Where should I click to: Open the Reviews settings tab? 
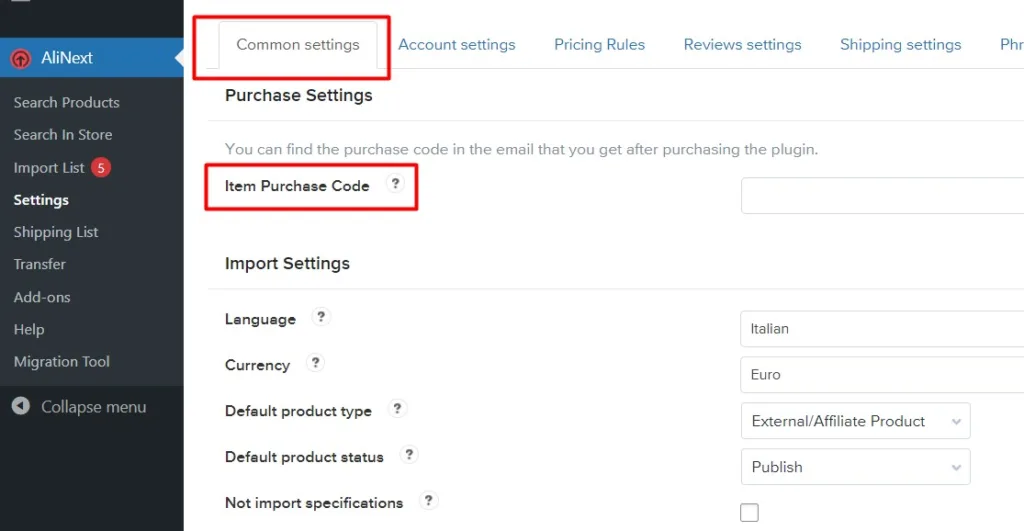pyautogui.click(x=742, y=44)
